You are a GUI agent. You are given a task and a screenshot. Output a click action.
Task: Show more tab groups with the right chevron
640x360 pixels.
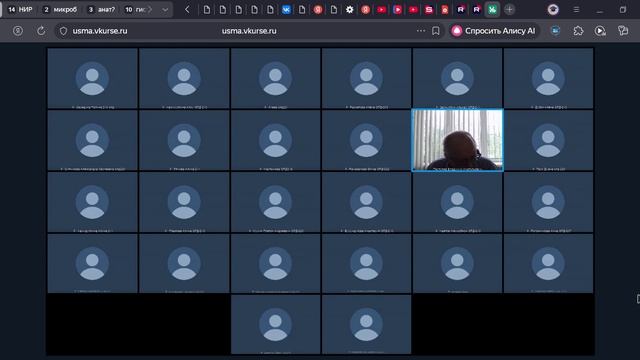pyautogui.click(x=150, y=9)
